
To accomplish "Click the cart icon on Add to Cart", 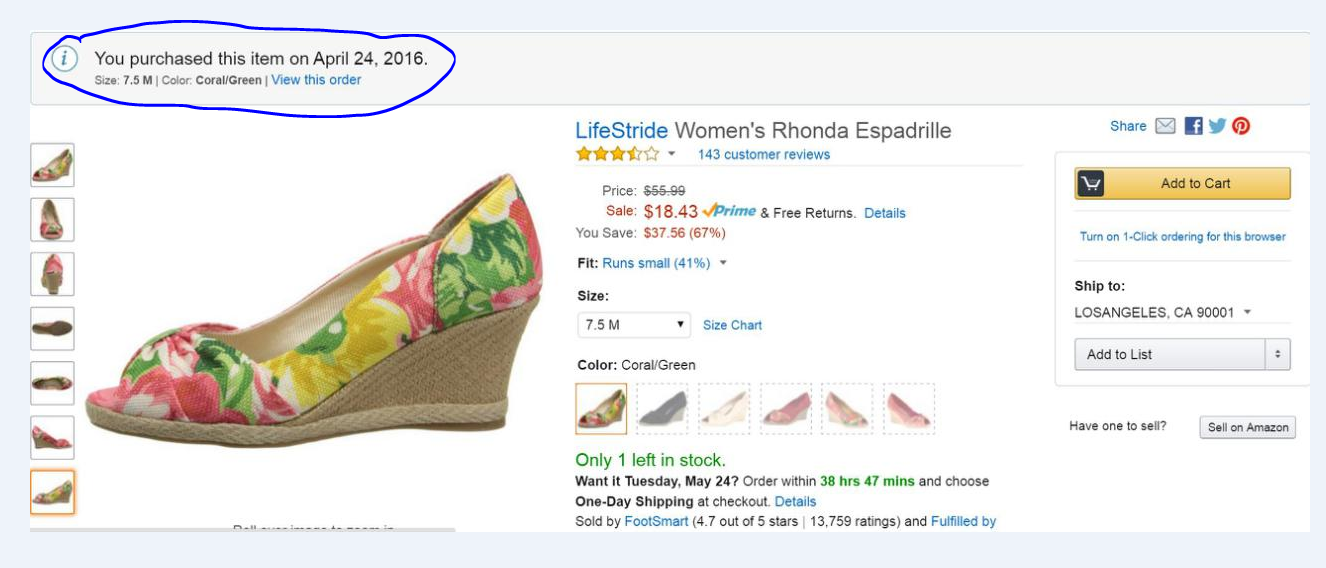I will pyautogui.click(x=1091, y=184).
